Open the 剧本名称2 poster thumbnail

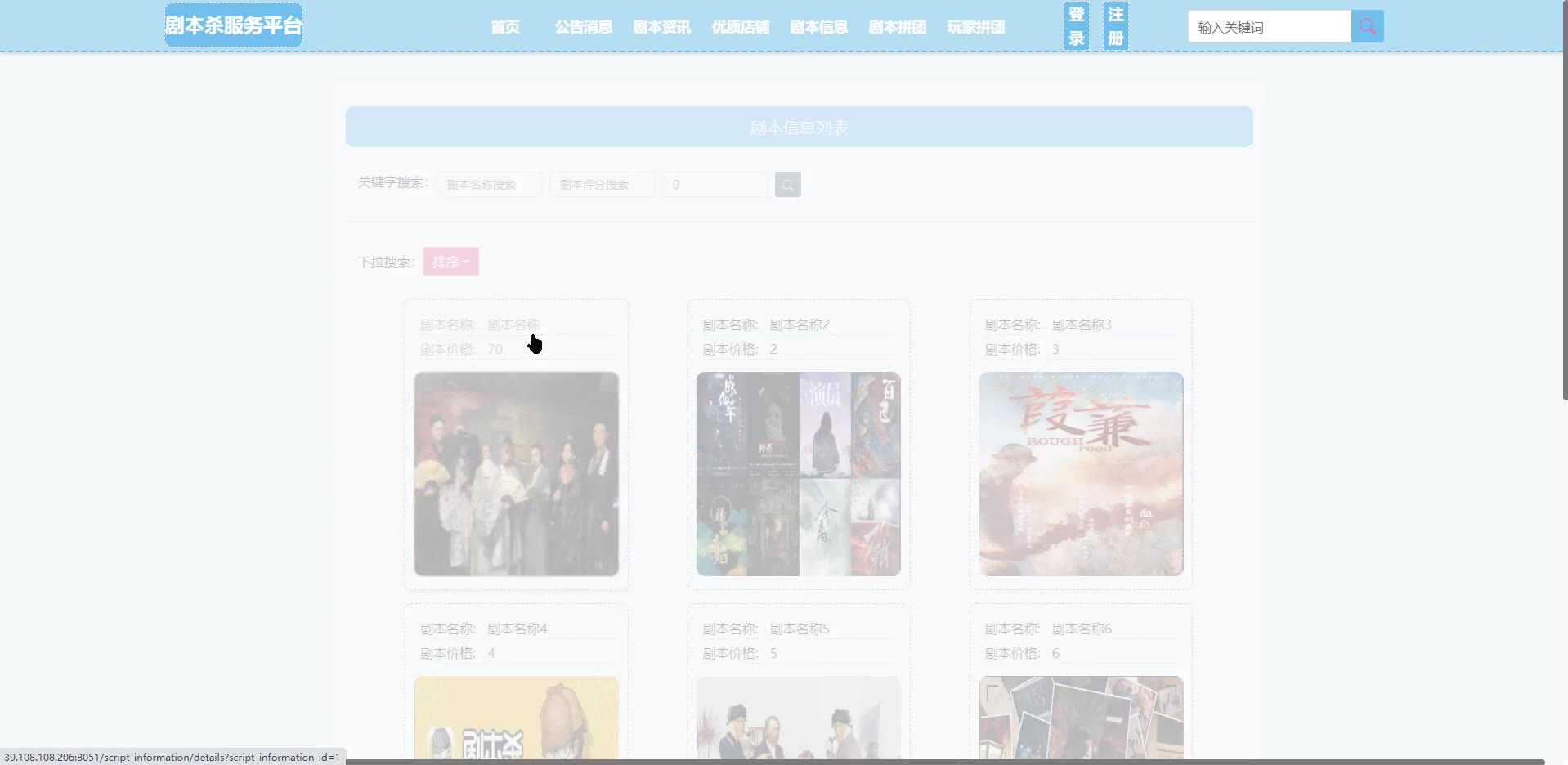(x=798, y=474)
